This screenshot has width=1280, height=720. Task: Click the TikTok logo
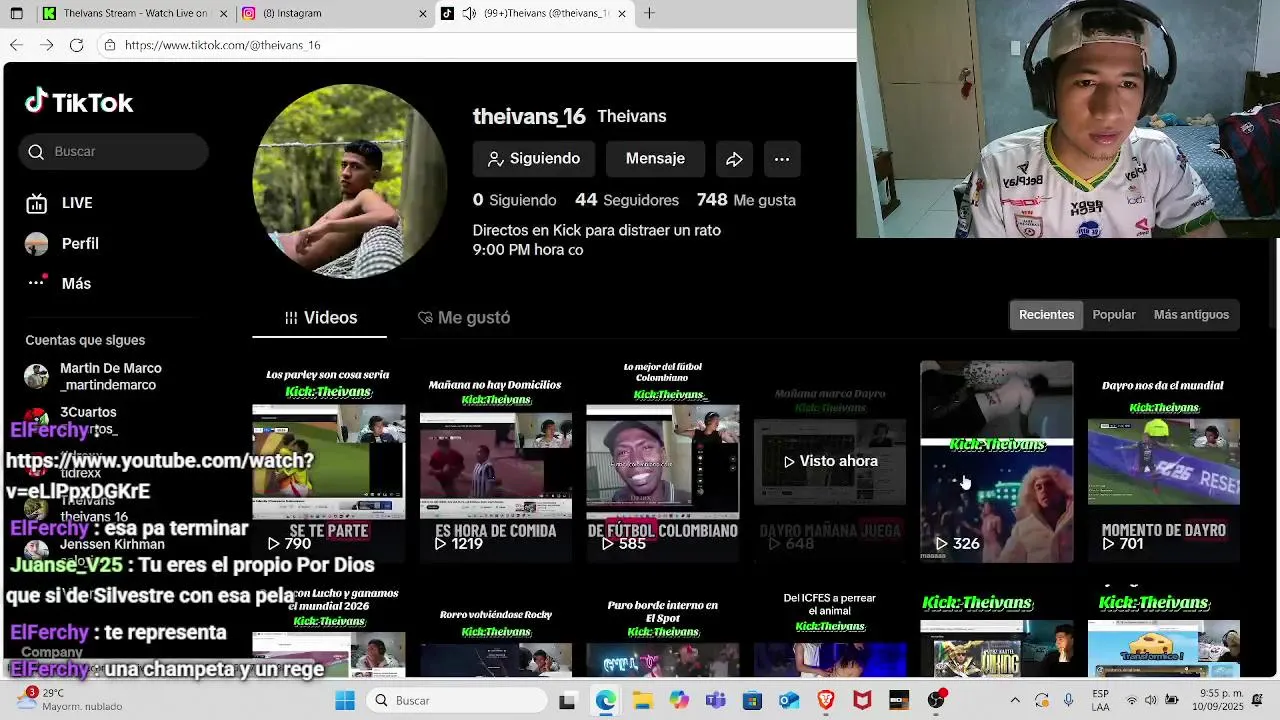click(79, 102)
